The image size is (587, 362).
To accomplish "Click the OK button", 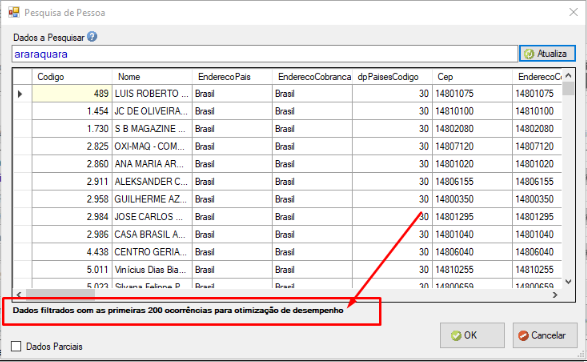I will click(472, 335).
